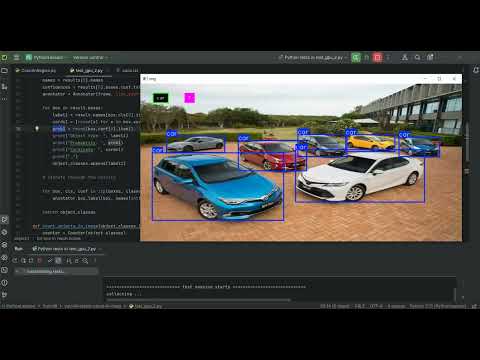Click the 'collecting ...' console output line
480x360 pixels.
pos(124,294)
